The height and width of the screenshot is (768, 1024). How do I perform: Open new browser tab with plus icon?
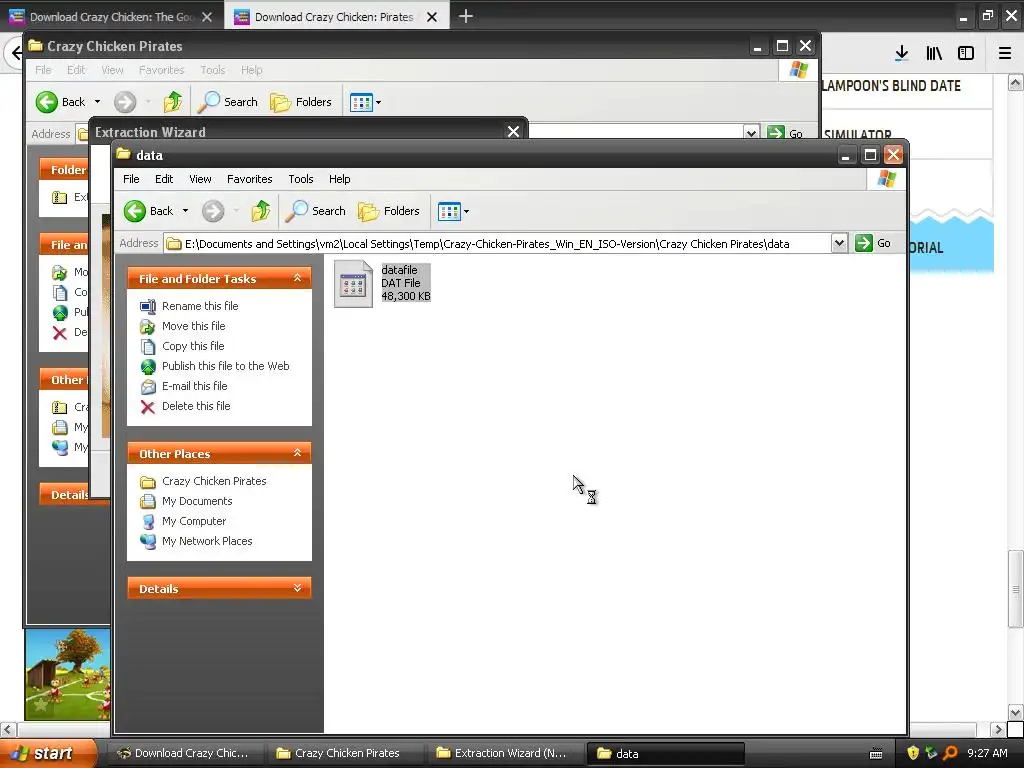(466, 16)
